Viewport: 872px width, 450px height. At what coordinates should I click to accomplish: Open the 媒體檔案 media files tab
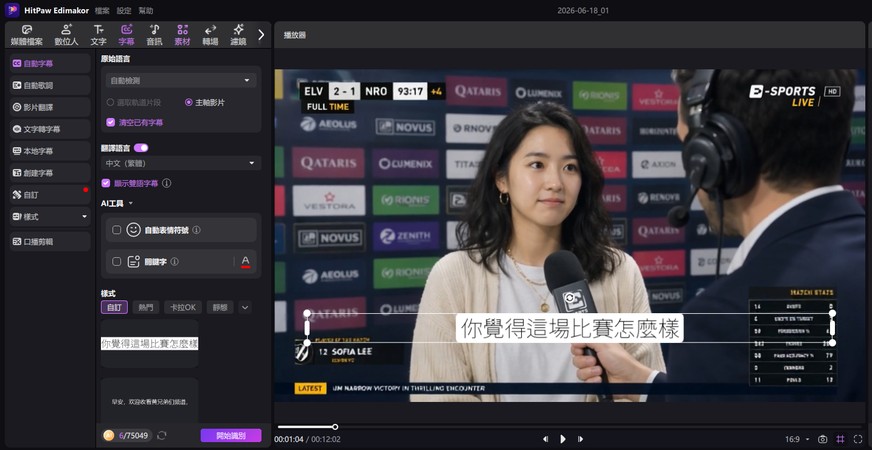[27, 35]
